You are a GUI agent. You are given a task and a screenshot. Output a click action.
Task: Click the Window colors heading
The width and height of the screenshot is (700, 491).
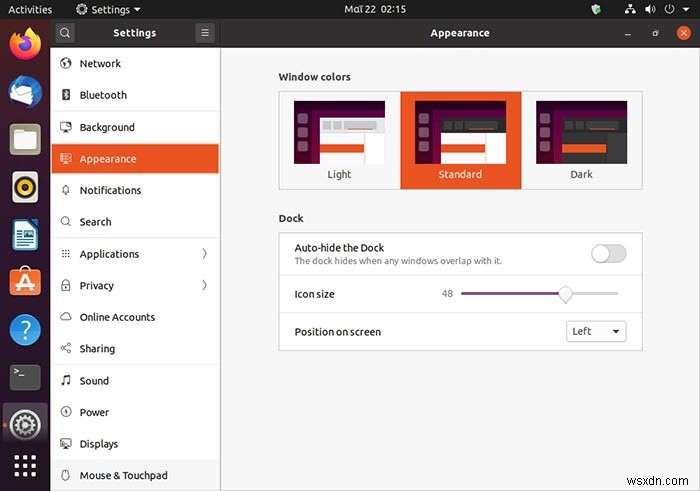tap(315, 77)
